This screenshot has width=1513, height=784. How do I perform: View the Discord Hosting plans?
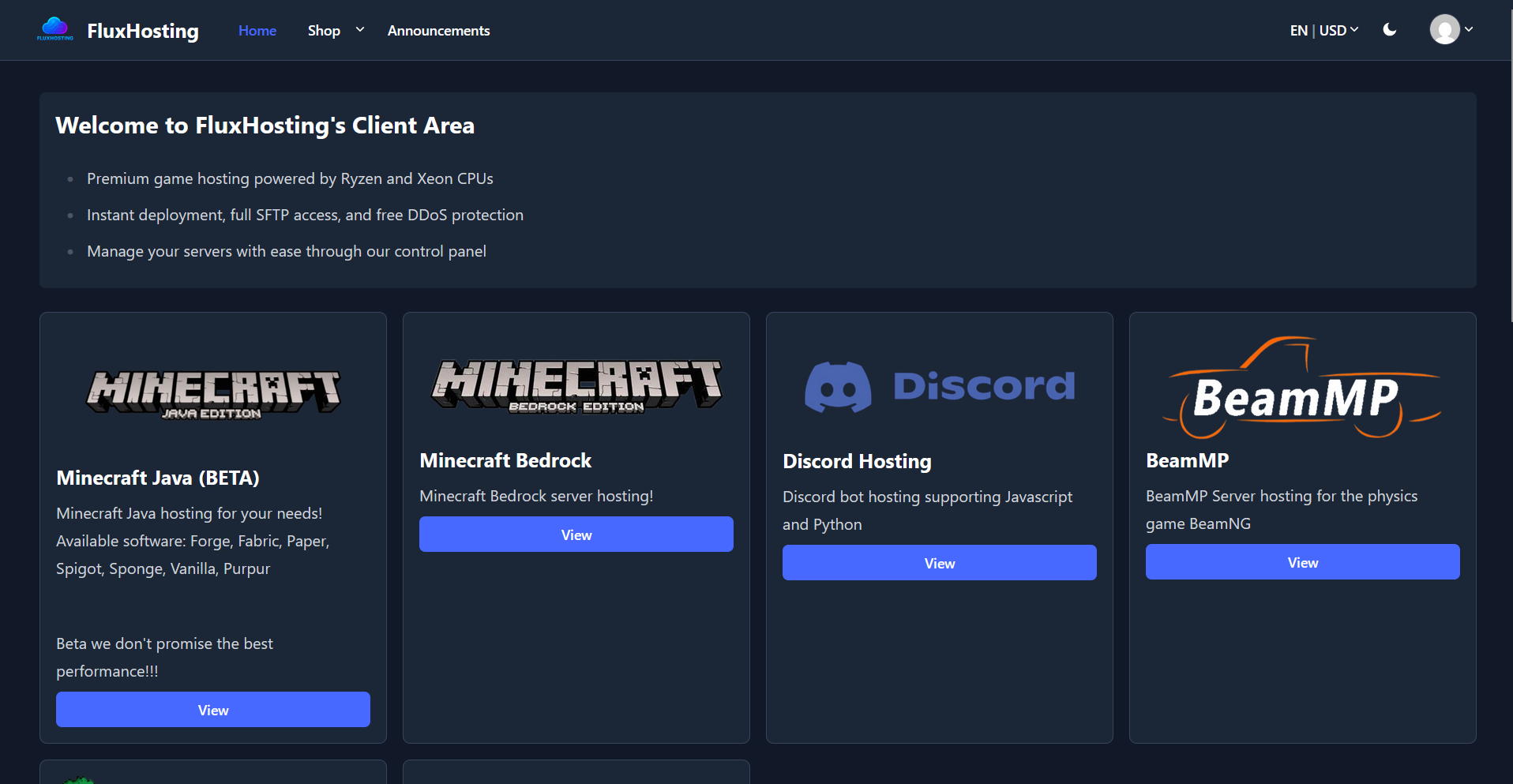coord(940,563)
